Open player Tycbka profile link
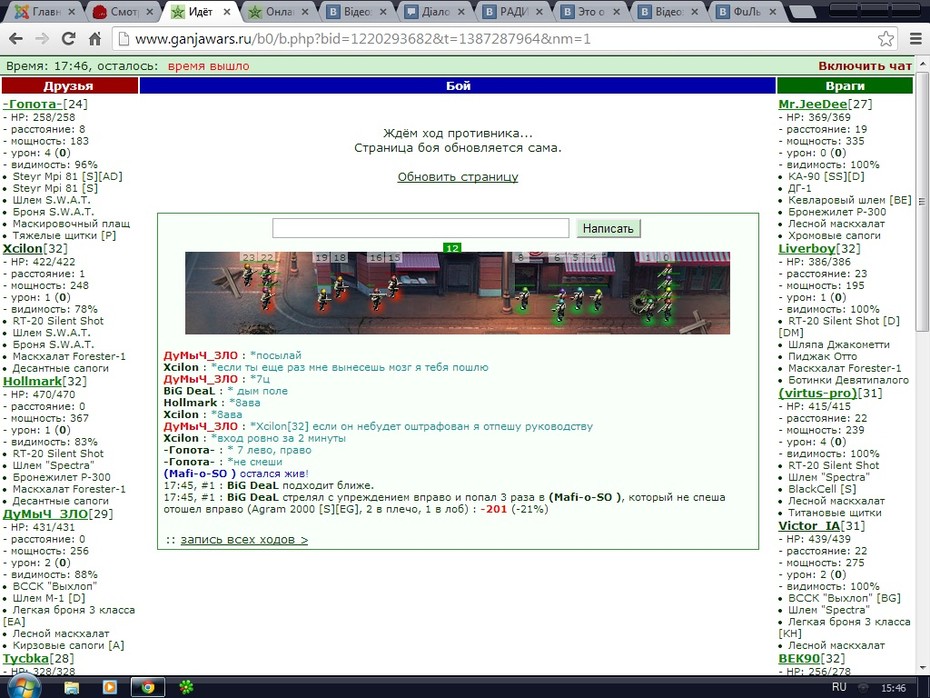This screenshot has width=930, height=698. coord(26,659)
